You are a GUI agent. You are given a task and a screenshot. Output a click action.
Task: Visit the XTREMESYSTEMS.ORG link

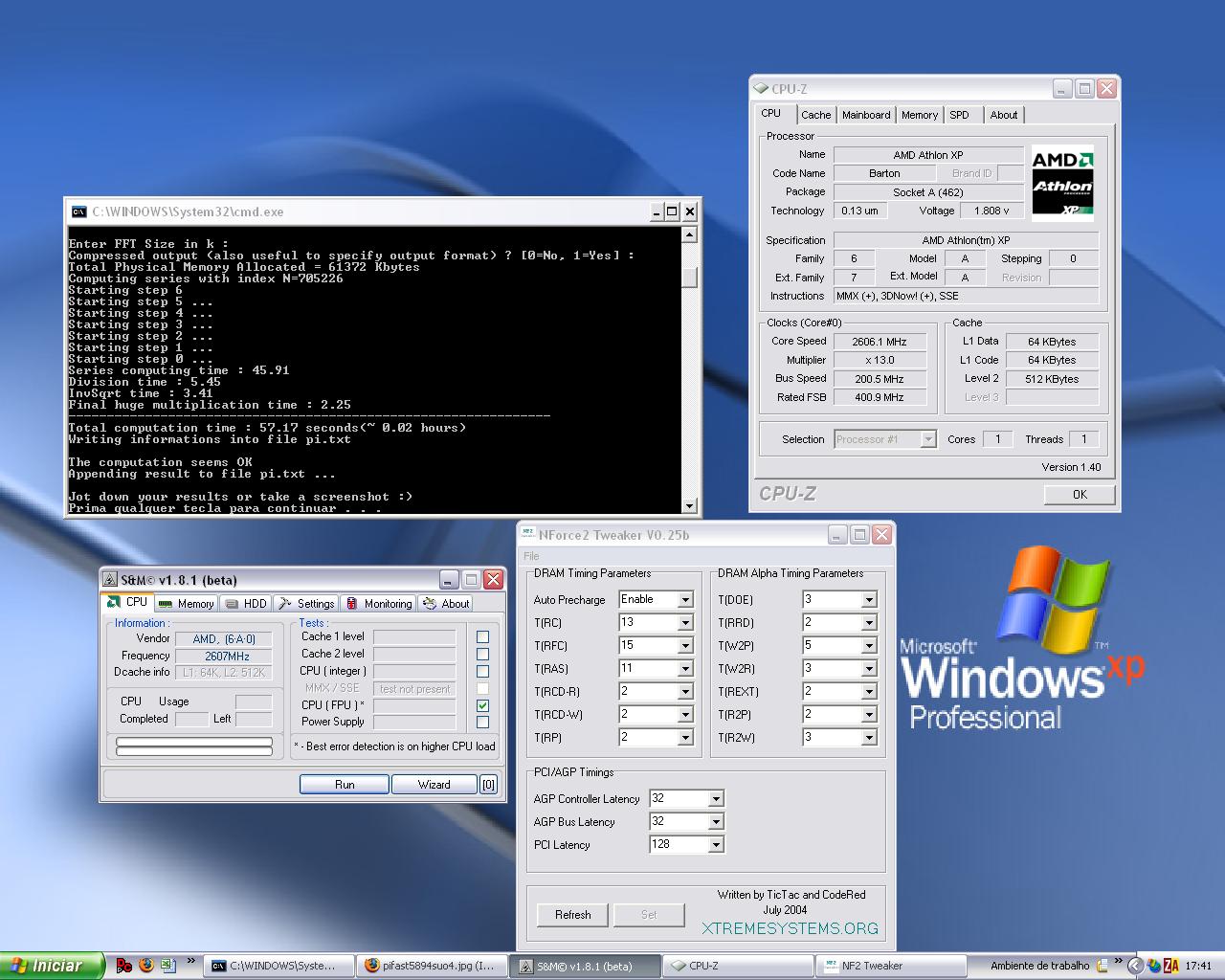(790, 928)
